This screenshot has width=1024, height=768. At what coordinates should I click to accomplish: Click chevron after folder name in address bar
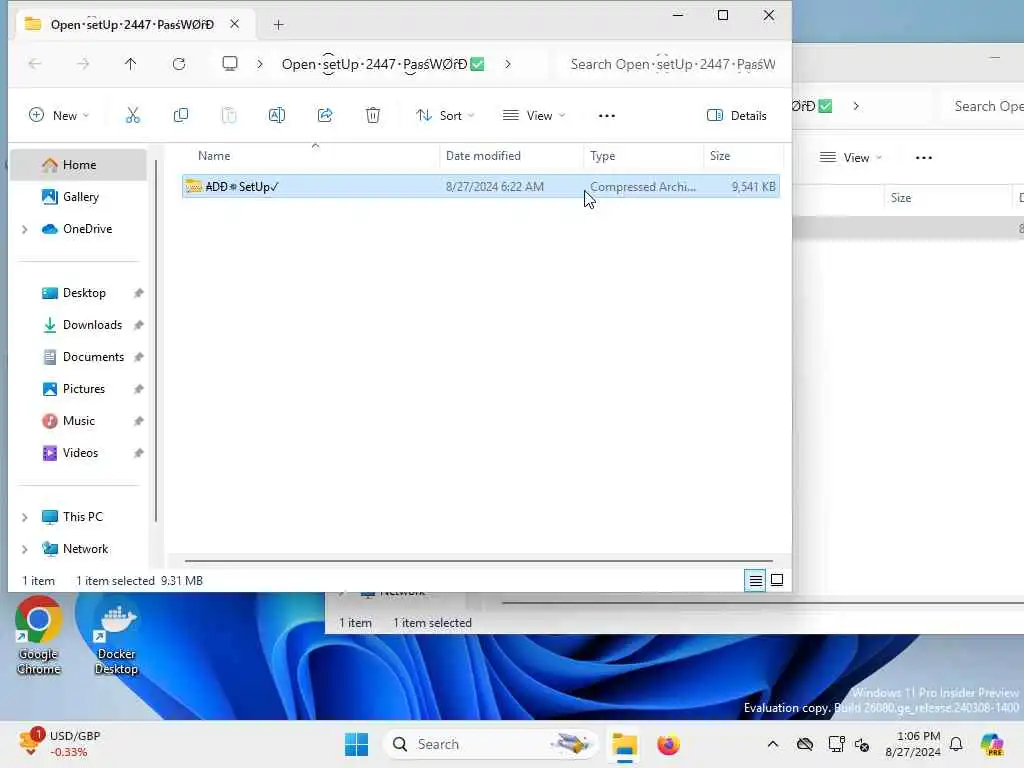point(508,64)
